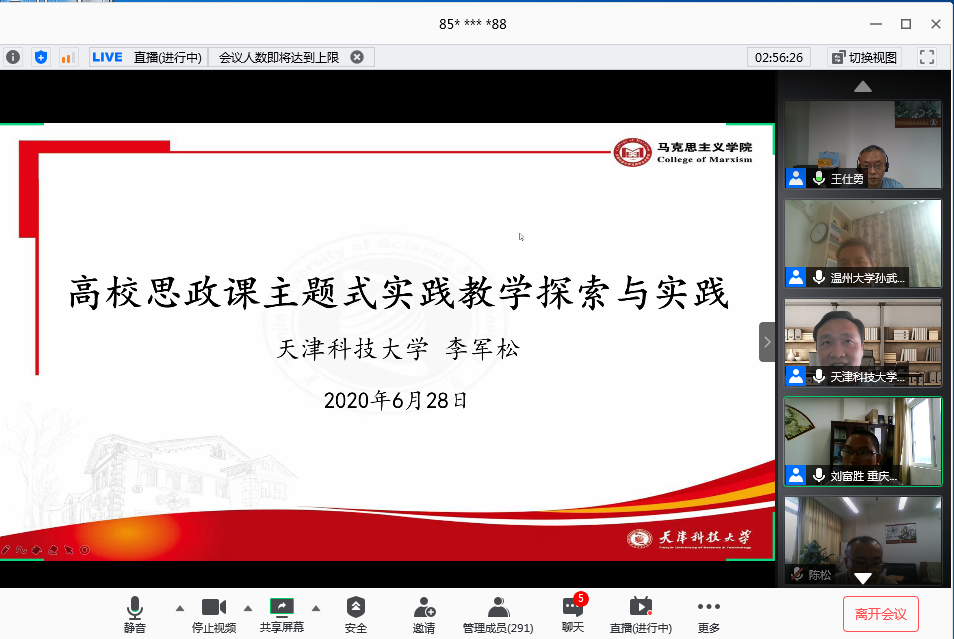The width and height of the screenshot is (954, 639).
Task: Toggle camera with 停止视频 button
Action: pos(214,613)
